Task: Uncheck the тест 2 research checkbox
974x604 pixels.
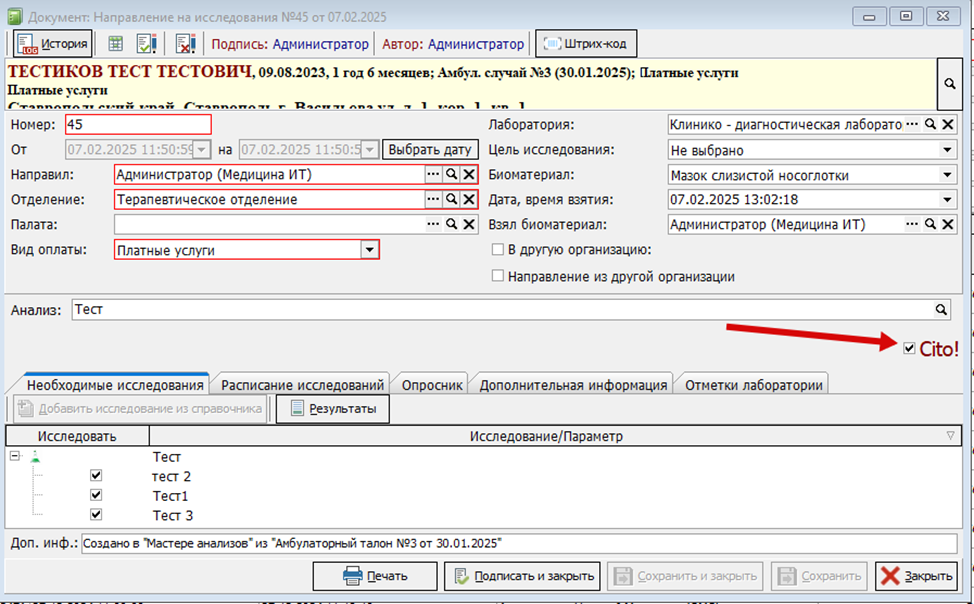Action: pyautogui.click(x=96, y=476)
